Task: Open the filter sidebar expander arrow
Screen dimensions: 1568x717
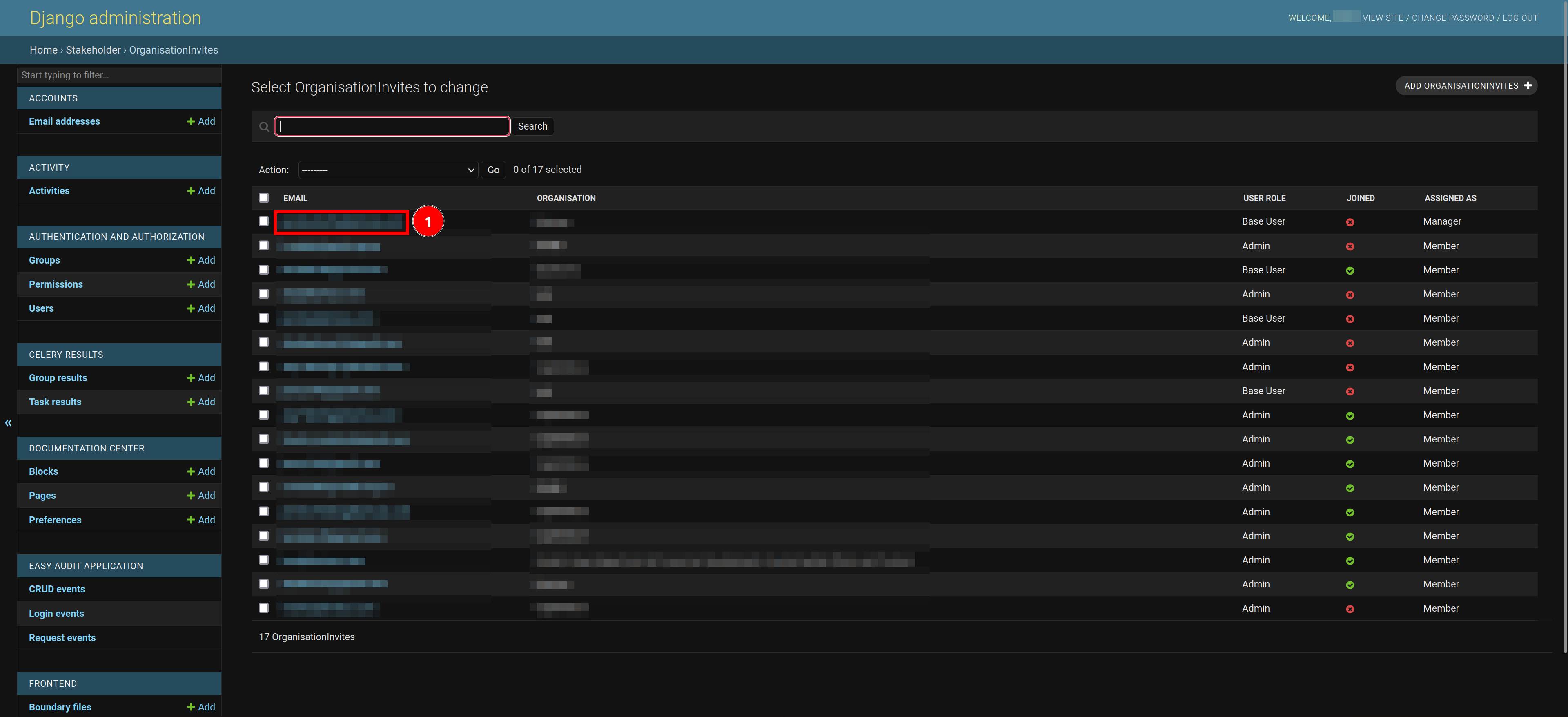Action: tap(8, 422)
